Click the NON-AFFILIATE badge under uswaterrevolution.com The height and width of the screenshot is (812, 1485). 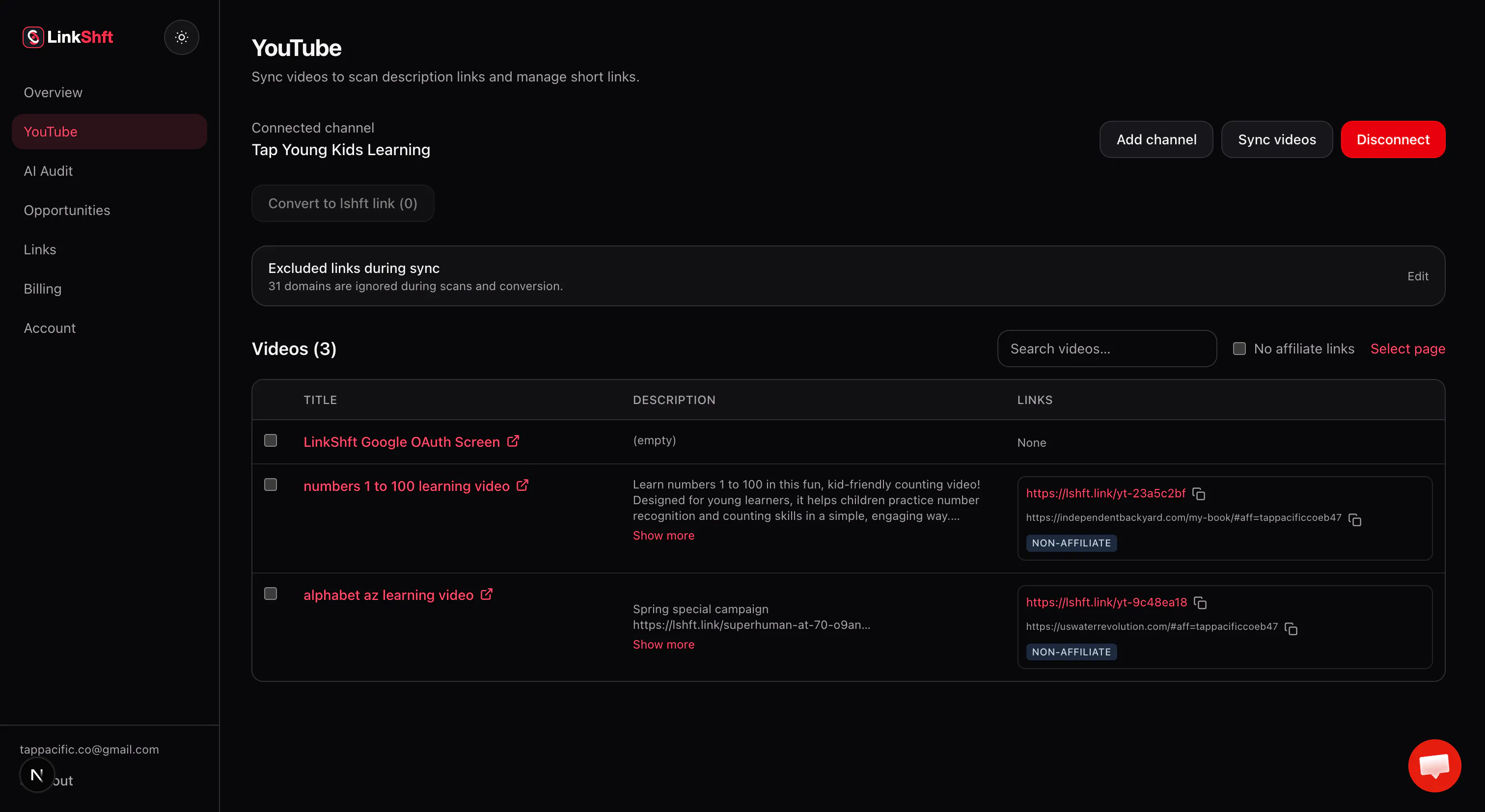pos(1071,652)
